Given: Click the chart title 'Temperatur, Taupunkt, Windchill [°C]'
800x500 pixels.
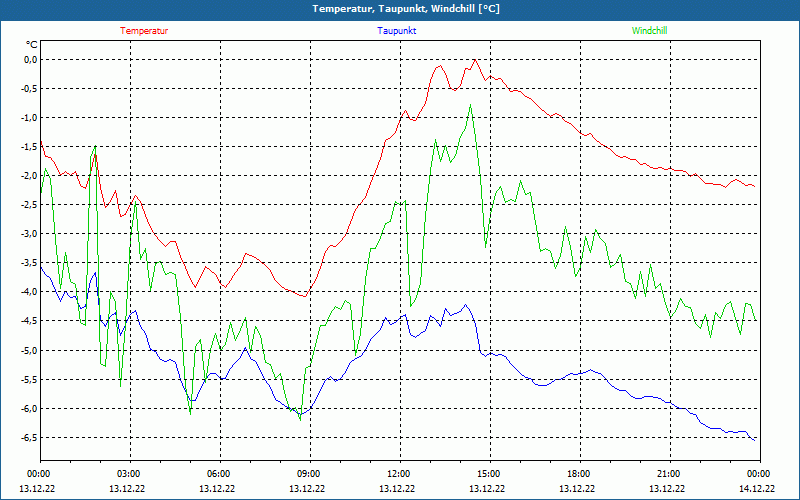Looking at the screenshot, I should pyautogui.click(x=406, y=9).
